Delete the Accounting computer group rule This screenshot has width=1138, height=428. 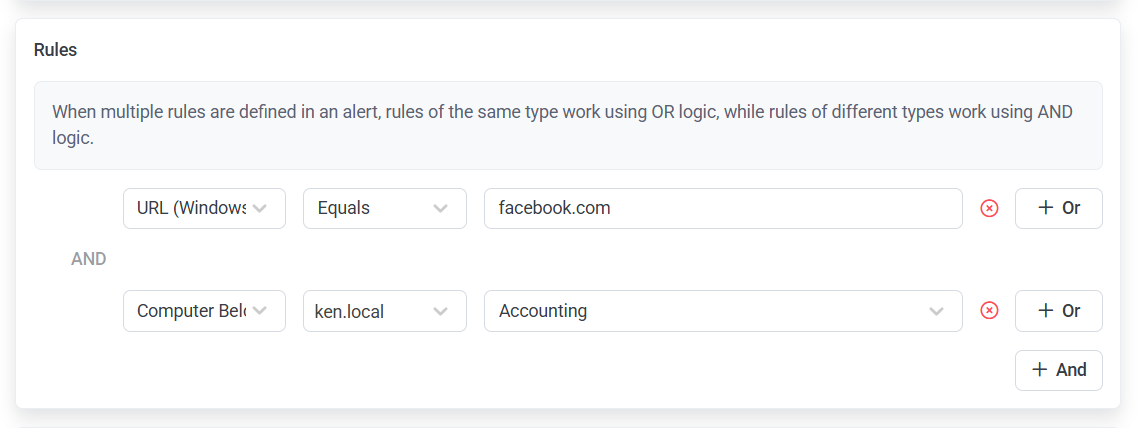(x=989, y=311)
